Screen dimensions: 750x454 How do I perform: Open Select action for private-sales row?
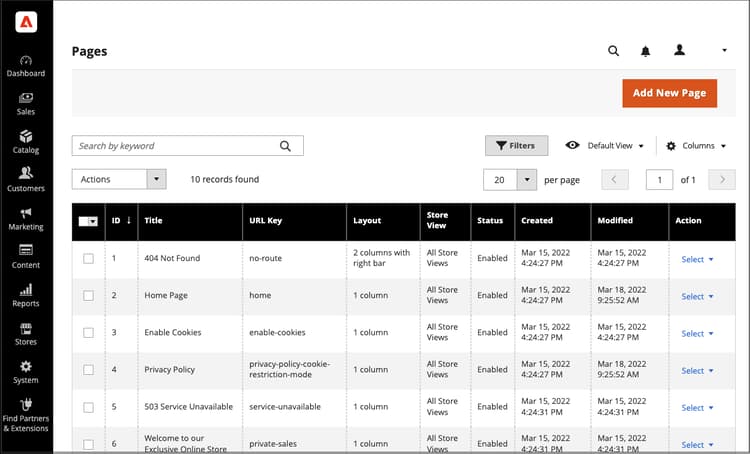coord(697,444)
